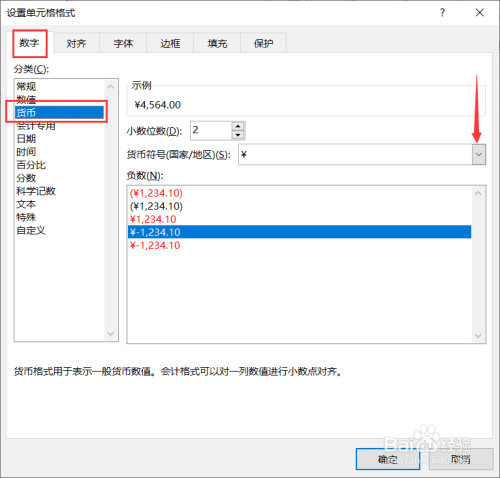Image resolution: width=500 pixels, height=478 pixels.
Task: Choose 文本 category
Action: coord(60,204)
